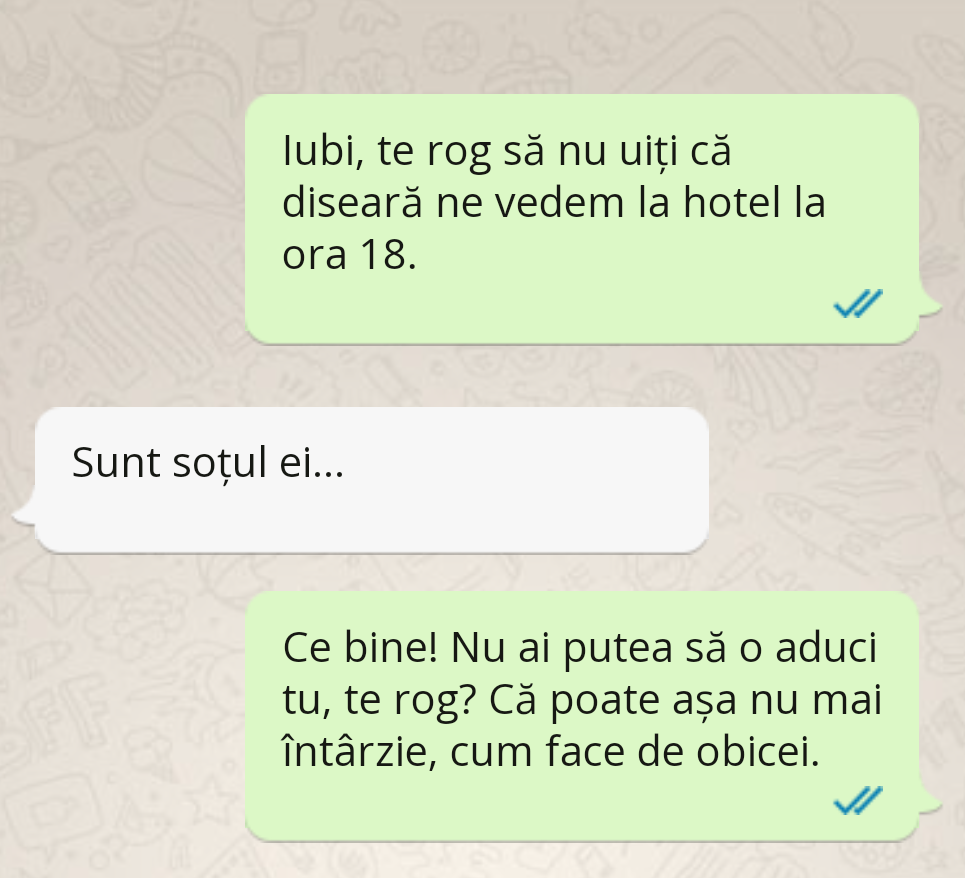Click the word "hotel" in first message
This screenshot has width=965, height=878.
pyautogui.click(x=731, y=202)
